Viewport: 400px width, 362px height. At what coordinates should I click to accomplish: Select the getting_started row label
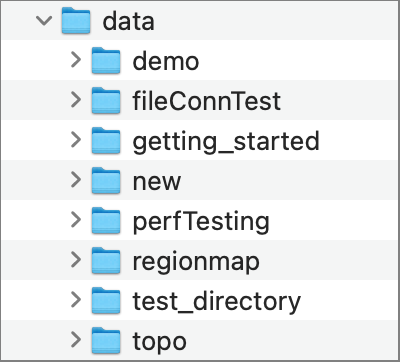point(226,142)
